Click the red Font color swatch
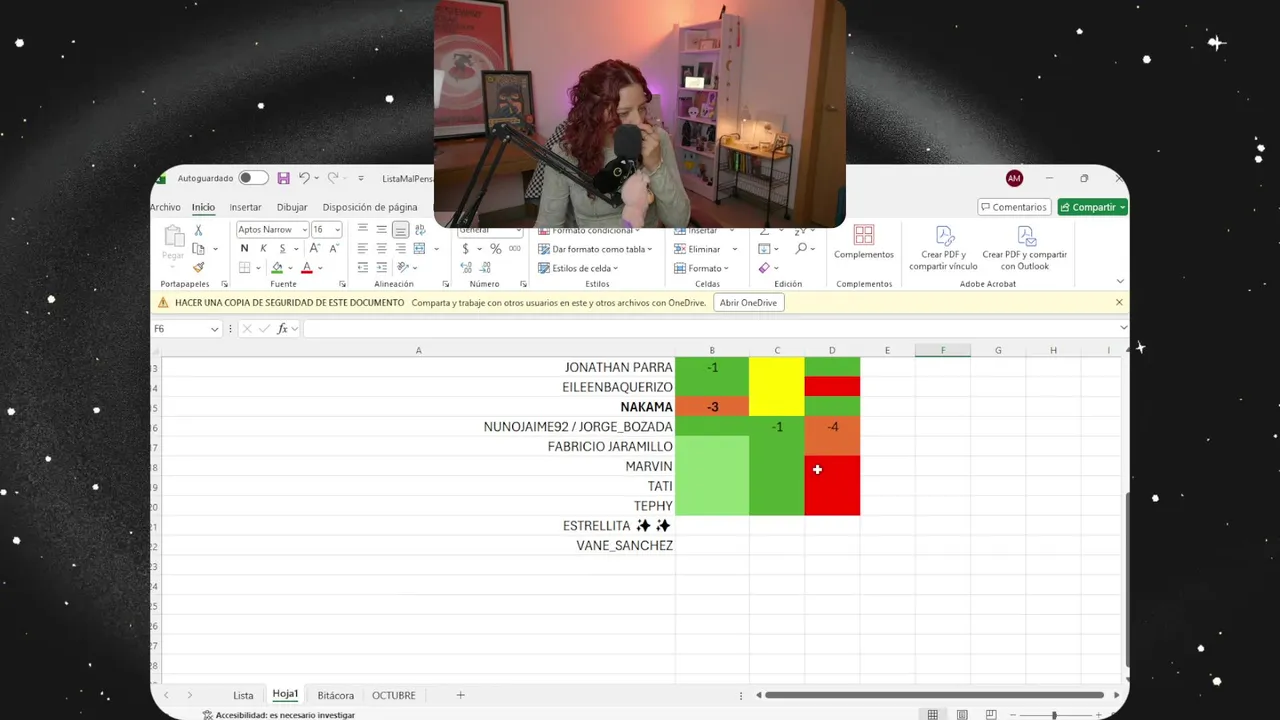This screenshot has height=720, width=1280. (306, 268)
